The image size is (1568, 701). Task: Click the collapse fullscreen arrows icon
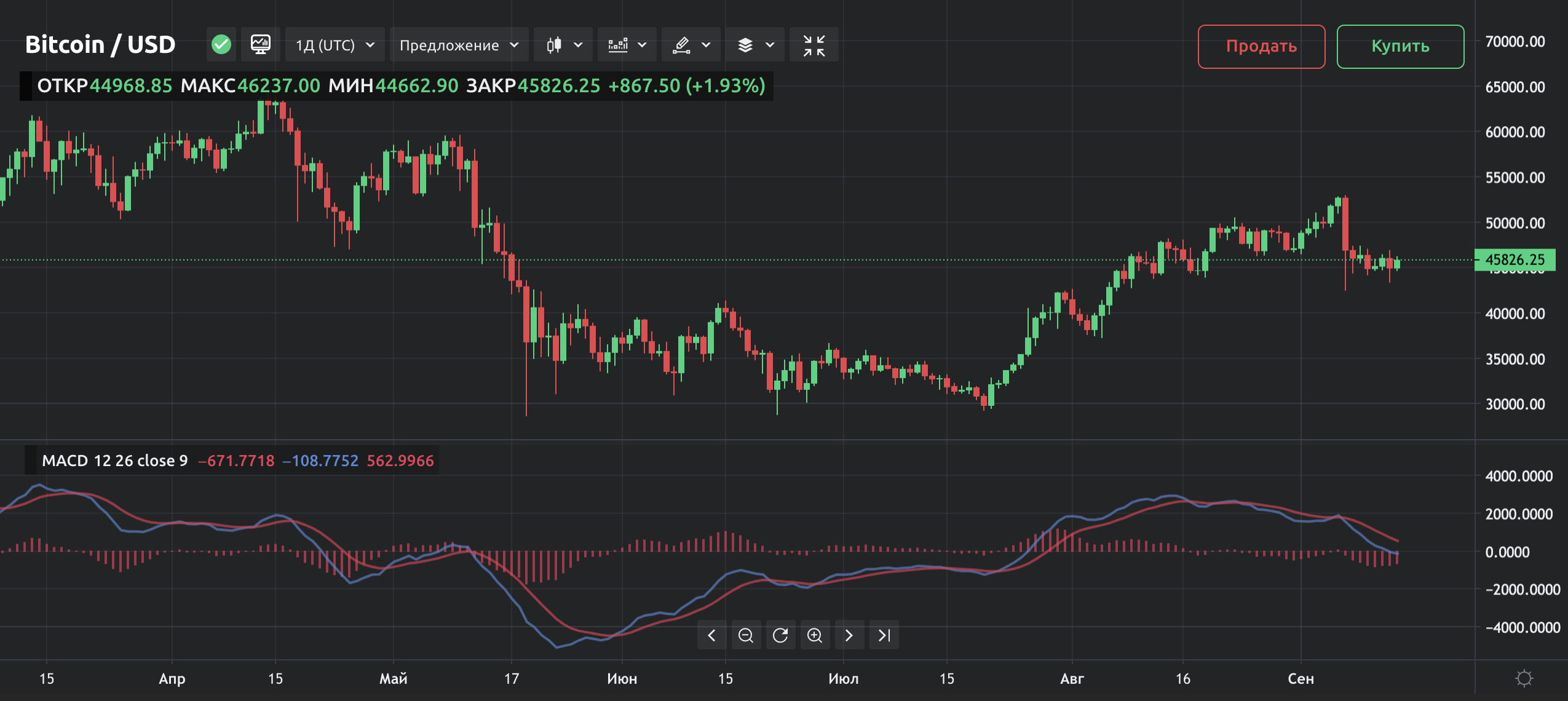tap(814, 45)
